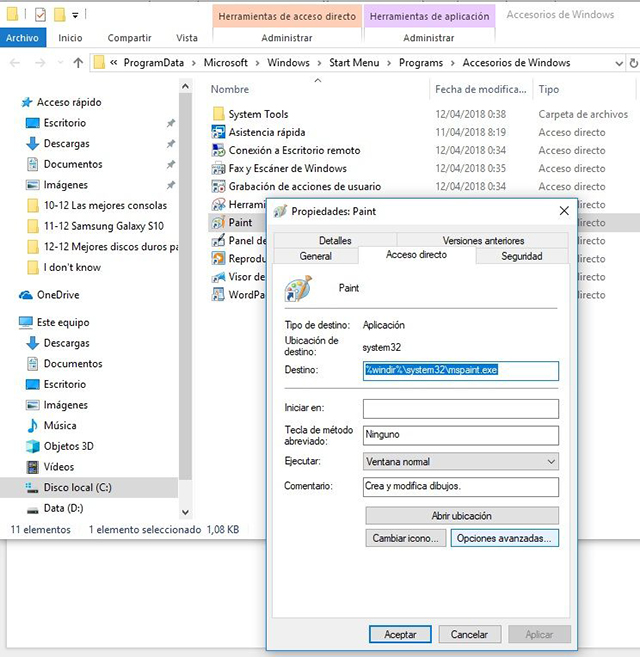Click the navigation pane scroll down arrow
The height and width of the screenshot is (657, 640).
pos(185,512)
